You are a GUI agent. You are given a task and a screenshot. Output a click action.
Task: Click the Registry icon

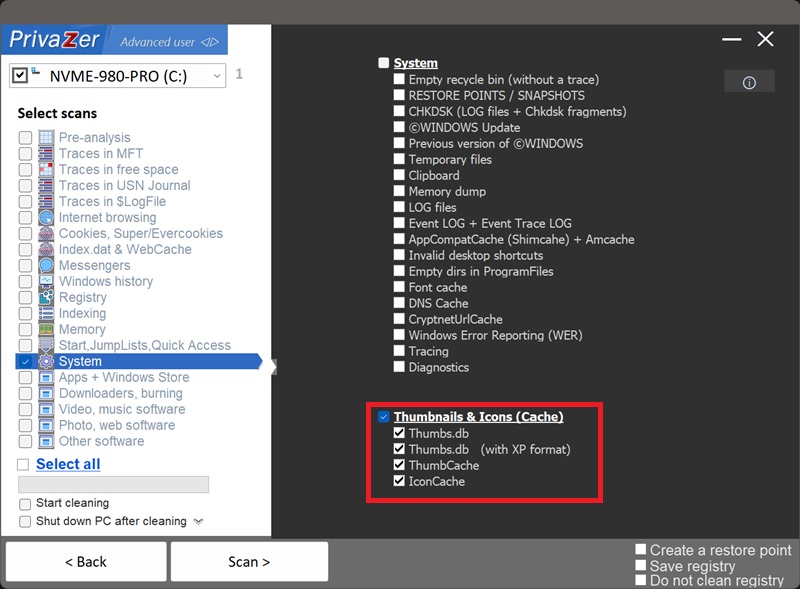pos(46,297)
